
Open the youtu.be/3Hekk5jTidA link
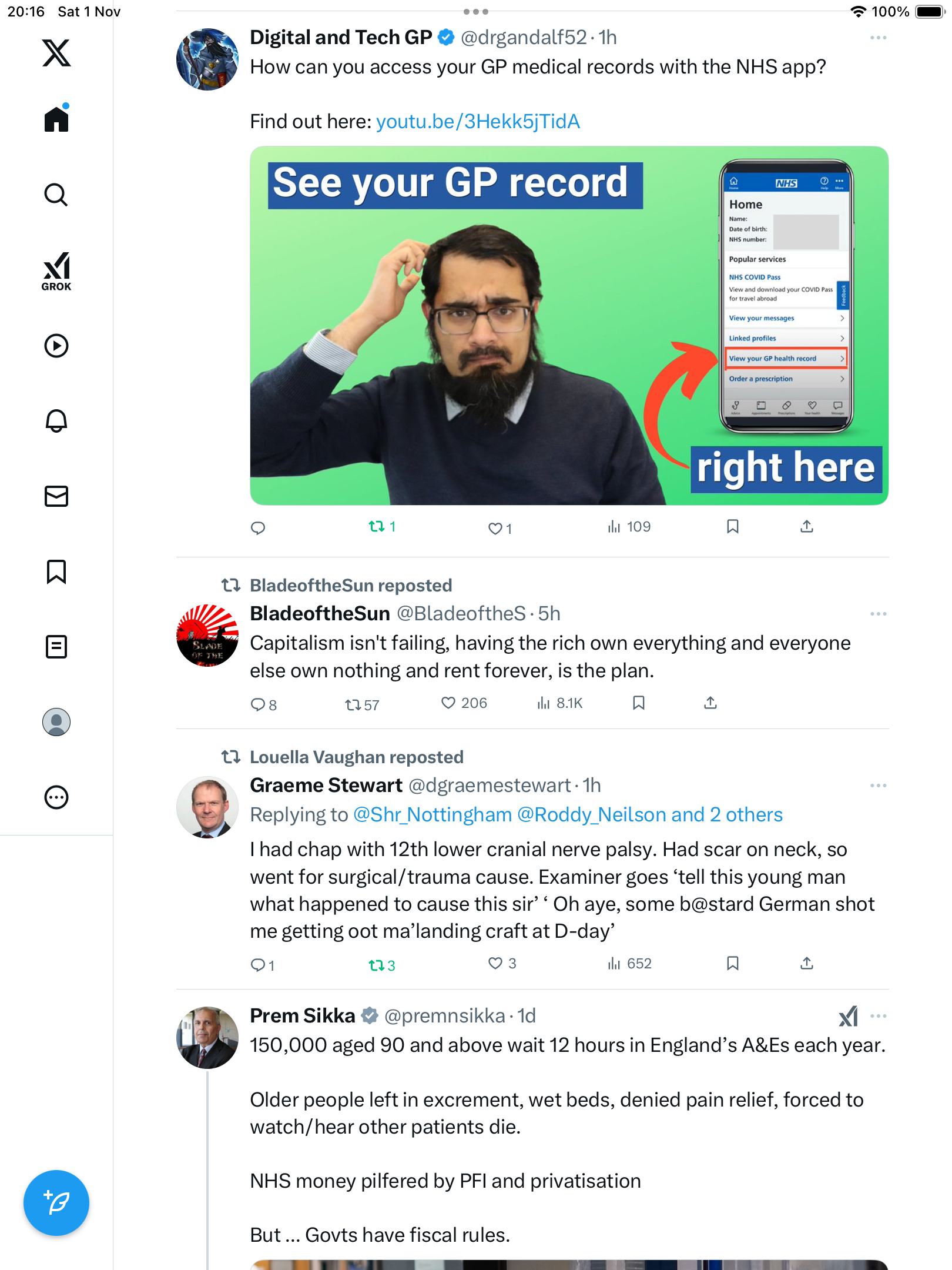pyautogui.click(x=478, y=122)
